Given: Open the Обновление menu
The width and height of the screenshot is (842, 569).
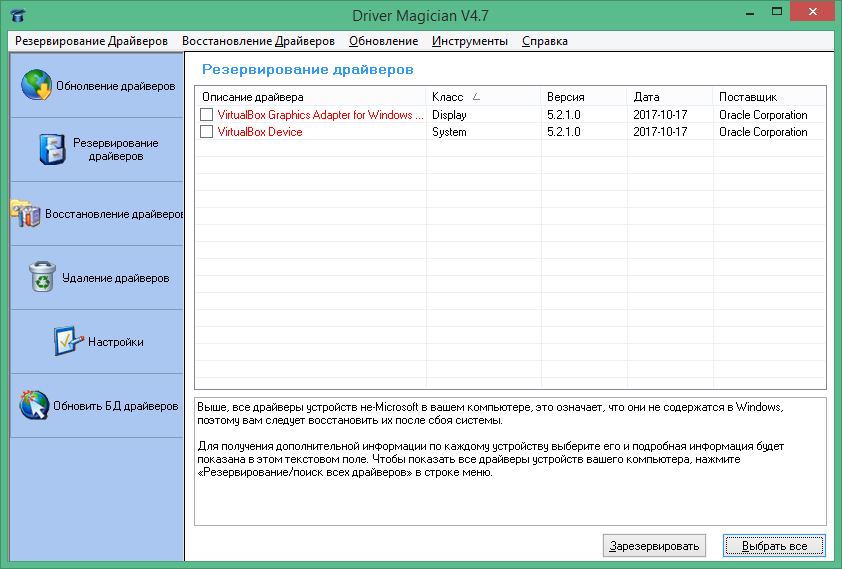Looking at the screenshot, I should (x=383, y=41).
